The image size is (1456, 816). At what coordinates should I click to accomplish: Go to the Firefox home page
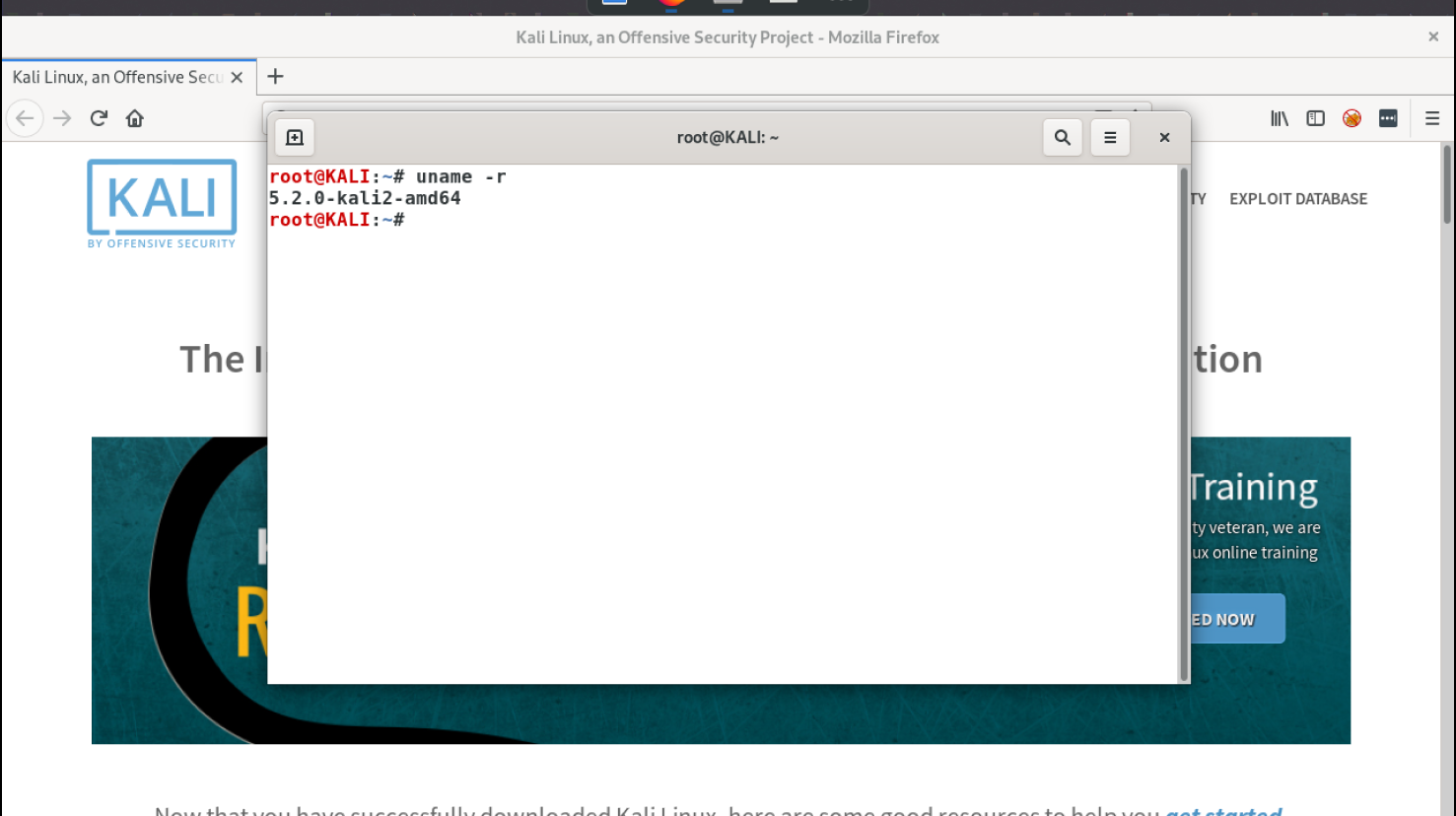135,118
